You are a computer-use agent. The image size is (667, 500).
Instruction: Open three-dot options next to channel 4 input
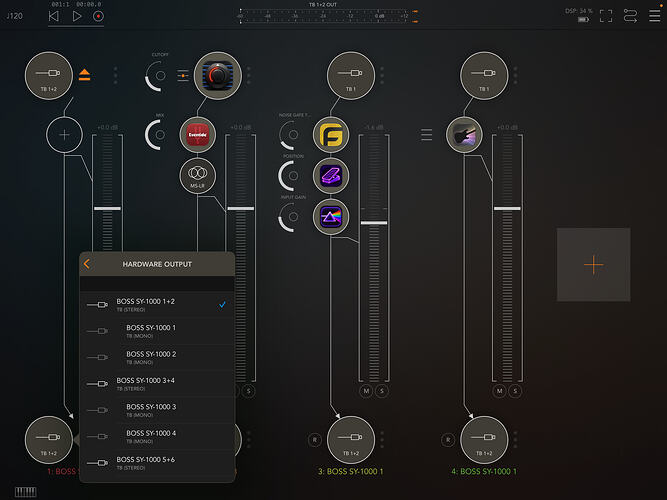pos(515,75)
